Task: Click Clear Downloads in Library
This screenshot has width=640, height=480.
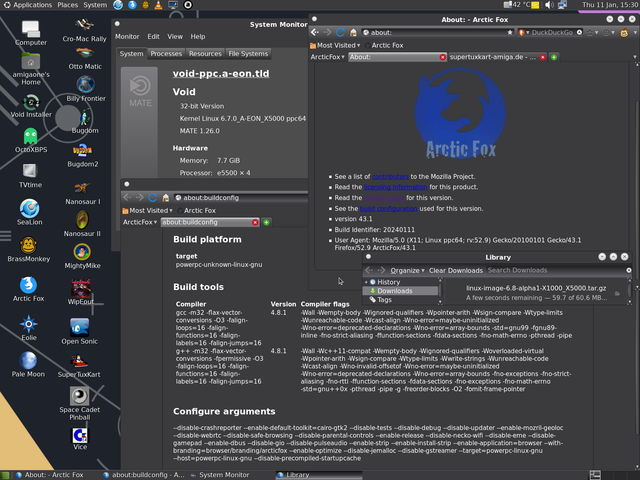Action: click(456, 270)
